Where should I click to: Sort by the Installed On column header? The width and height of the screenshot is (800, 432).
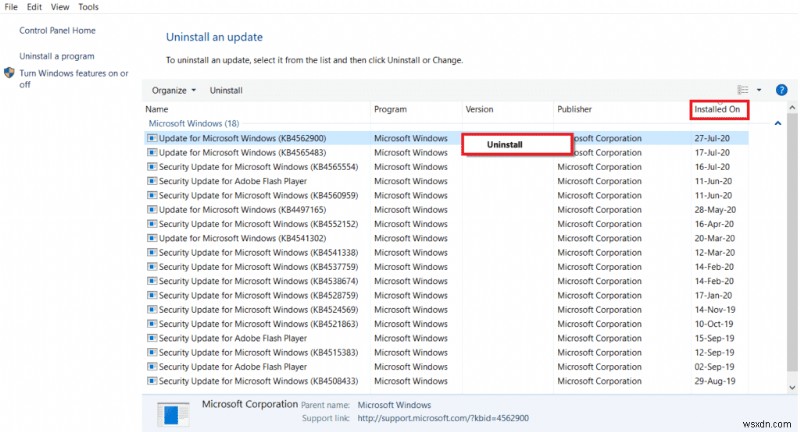point(717,109)
